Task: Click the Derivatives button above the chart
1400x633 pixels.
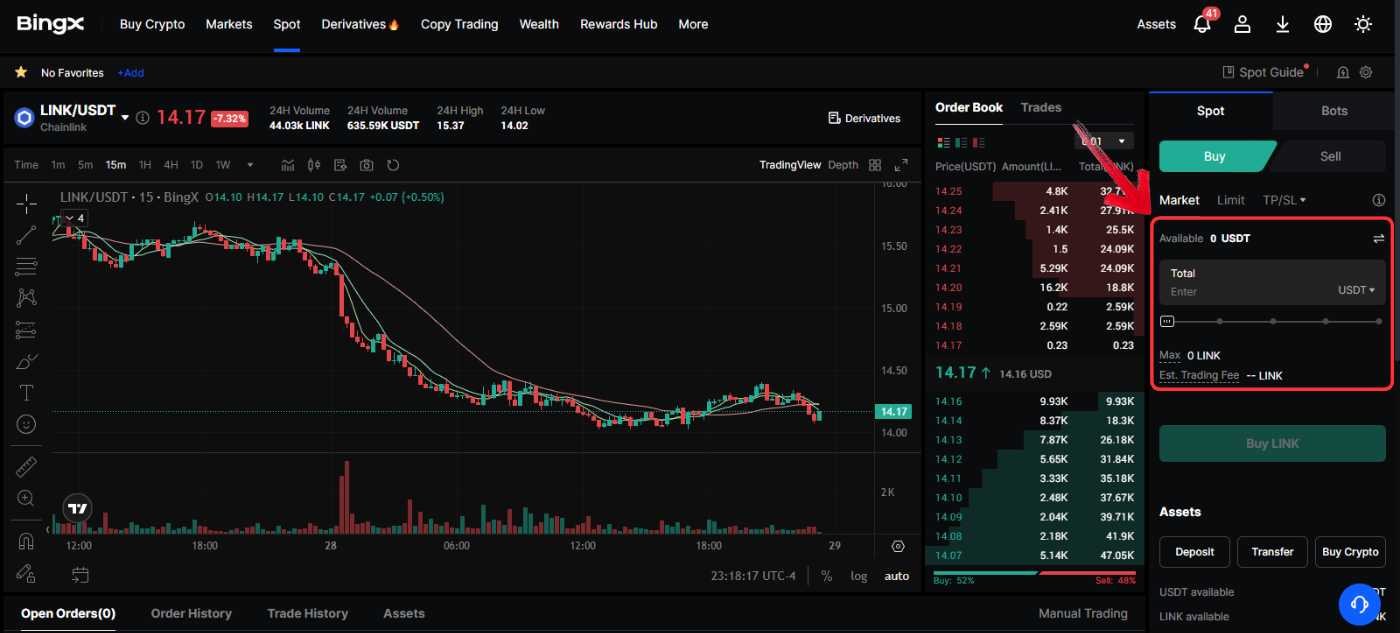Action: [865, 118]
